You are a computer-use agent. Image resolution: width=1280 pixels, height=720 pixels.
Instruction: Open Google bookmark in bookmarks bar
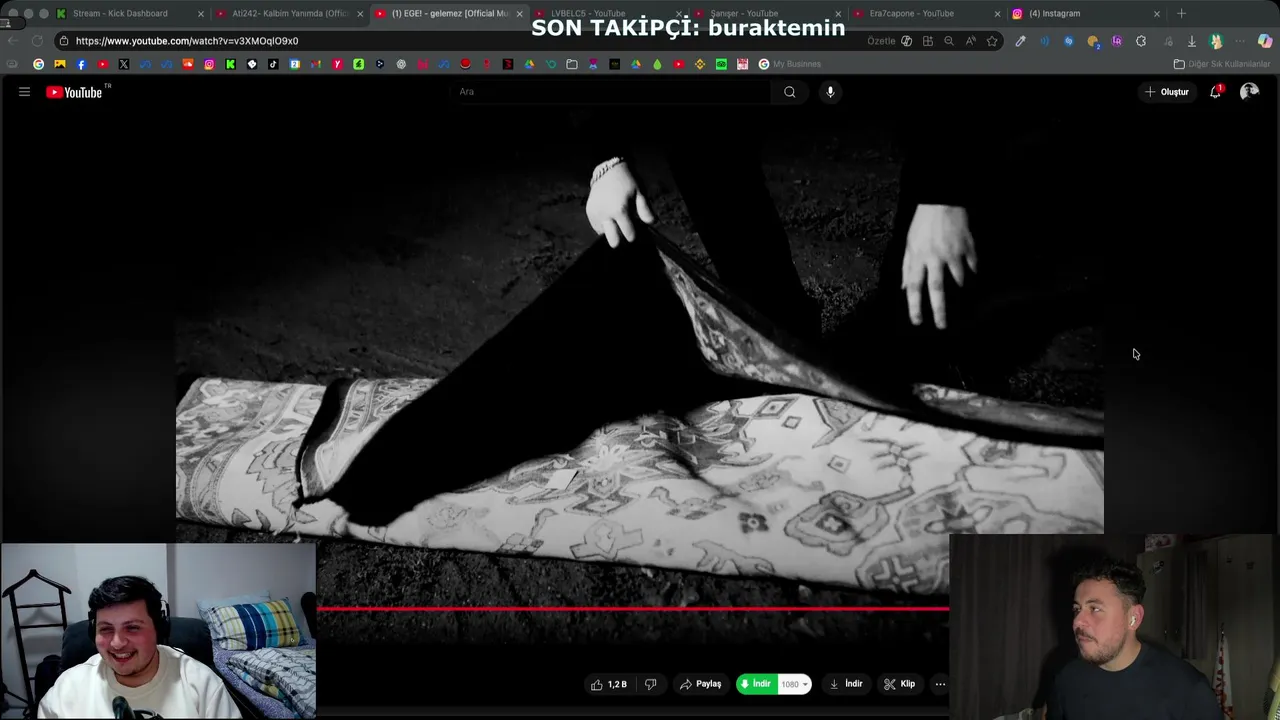coord(38,64)
